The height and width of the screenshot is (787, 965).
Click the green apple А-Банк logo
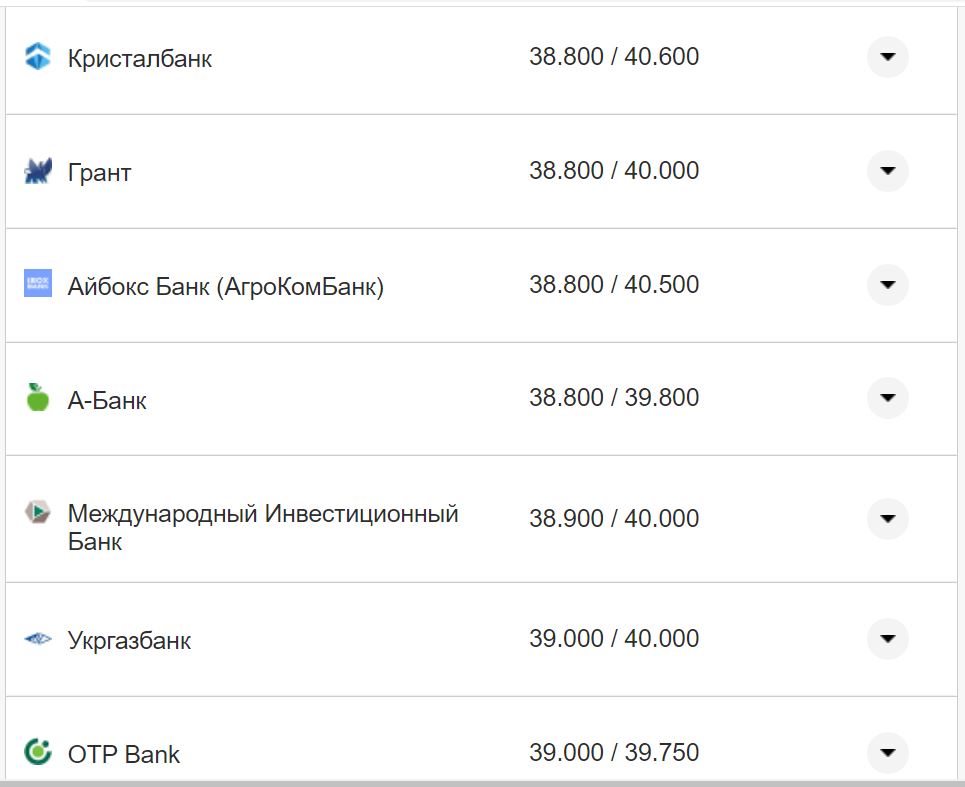click(x=36, y=397)
